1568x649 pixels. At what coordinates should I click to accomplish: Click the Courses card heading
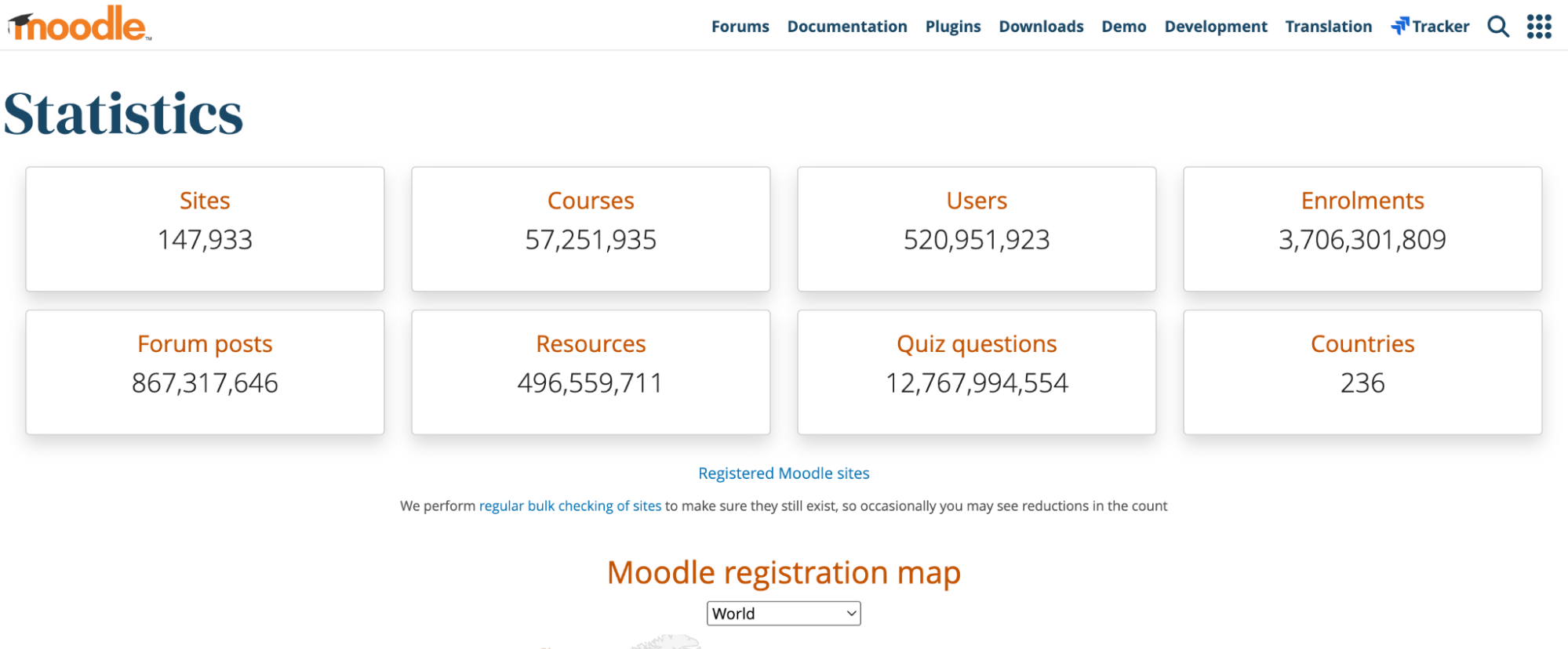click(591, 201)
